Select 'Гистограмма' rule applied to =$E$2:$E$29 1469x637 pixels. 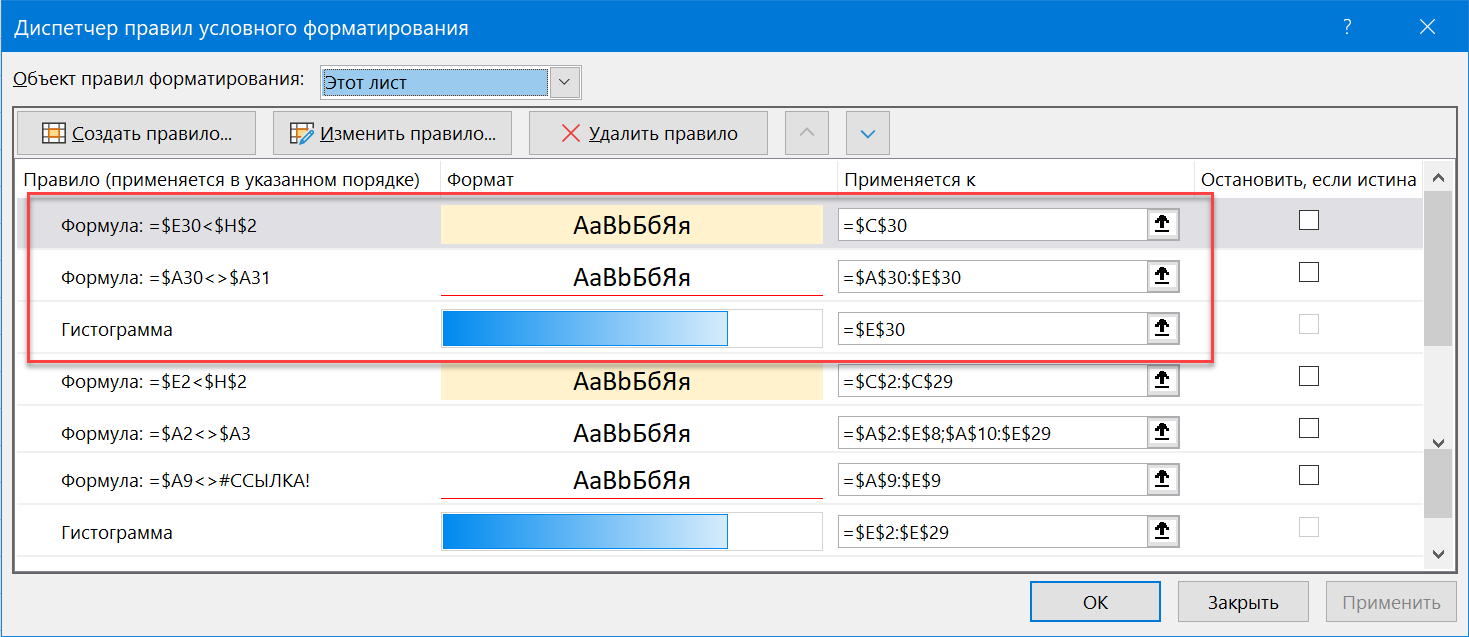117,533
